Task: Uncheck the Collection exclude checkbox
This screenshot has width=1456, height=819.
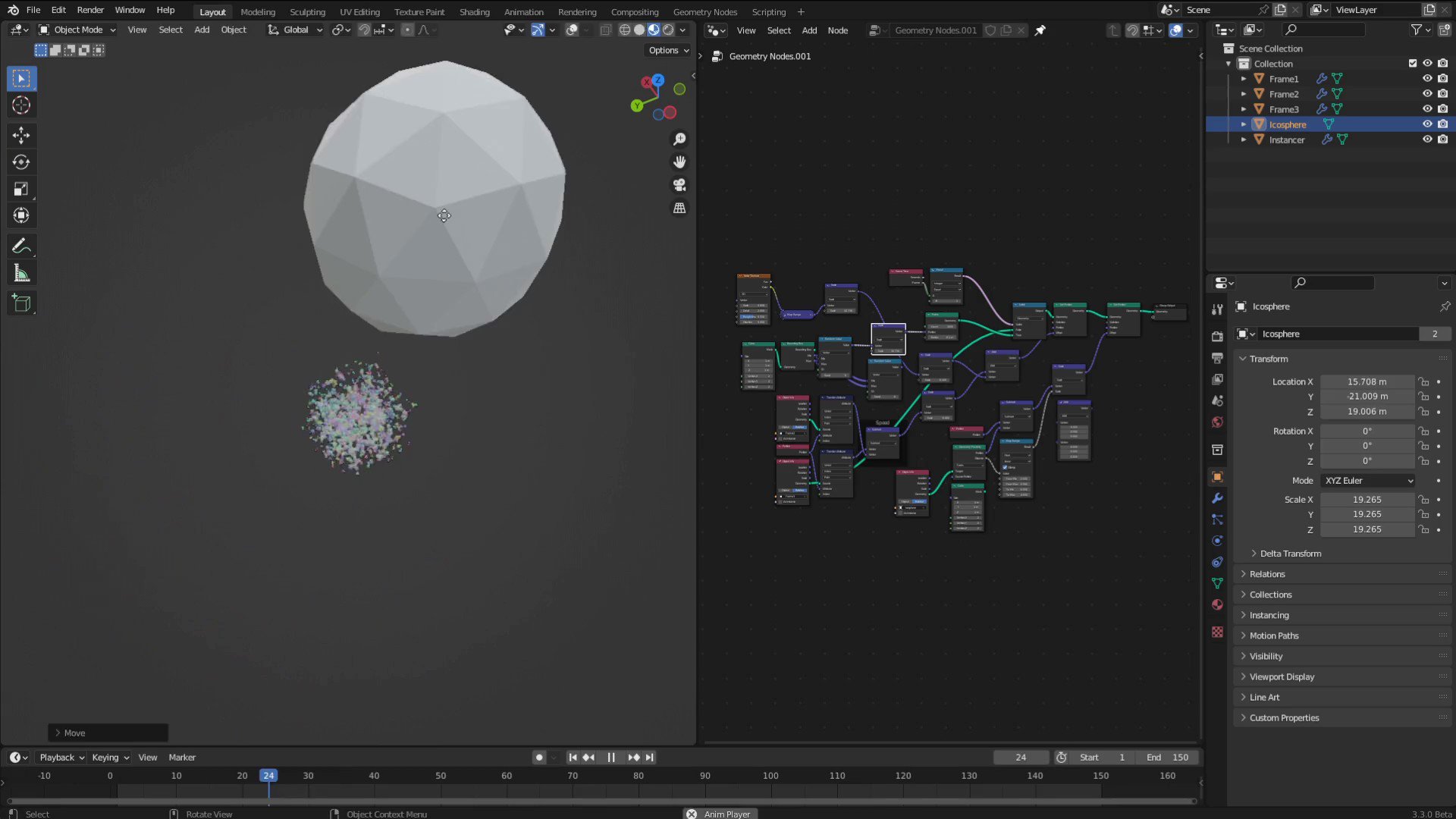Action: [x=1412, y=64]
